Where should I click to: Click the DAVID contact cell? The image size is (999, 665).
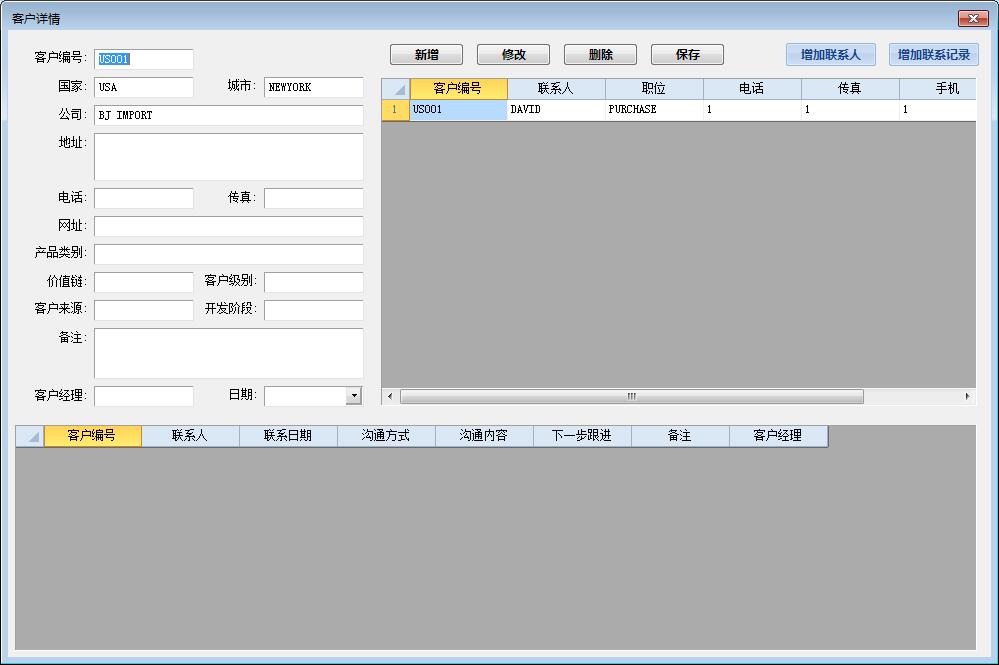[556, 110]
